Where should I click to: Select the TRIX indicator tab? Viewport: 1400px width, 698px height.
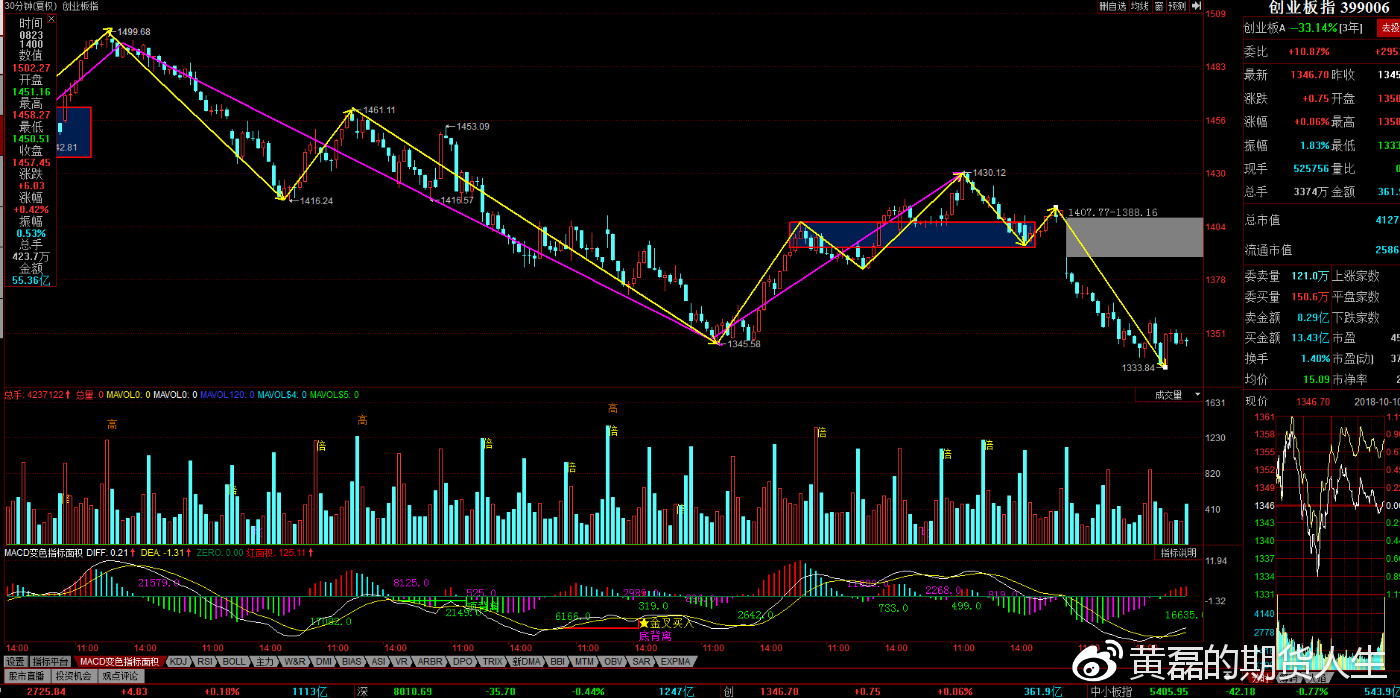click(492, 661)
